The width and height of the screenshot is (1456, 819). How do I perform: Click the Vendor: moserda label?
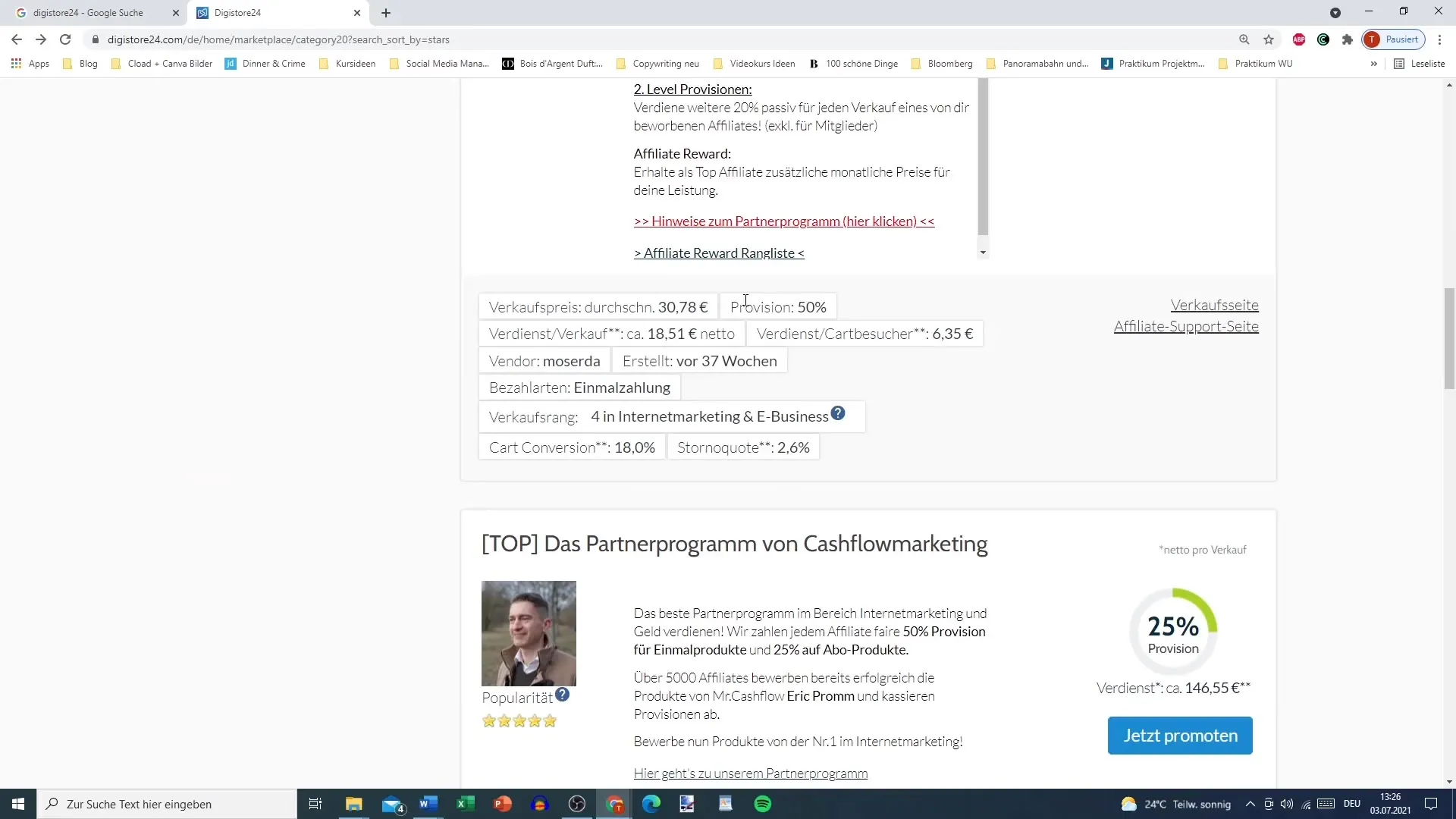[x=544, y=361]
